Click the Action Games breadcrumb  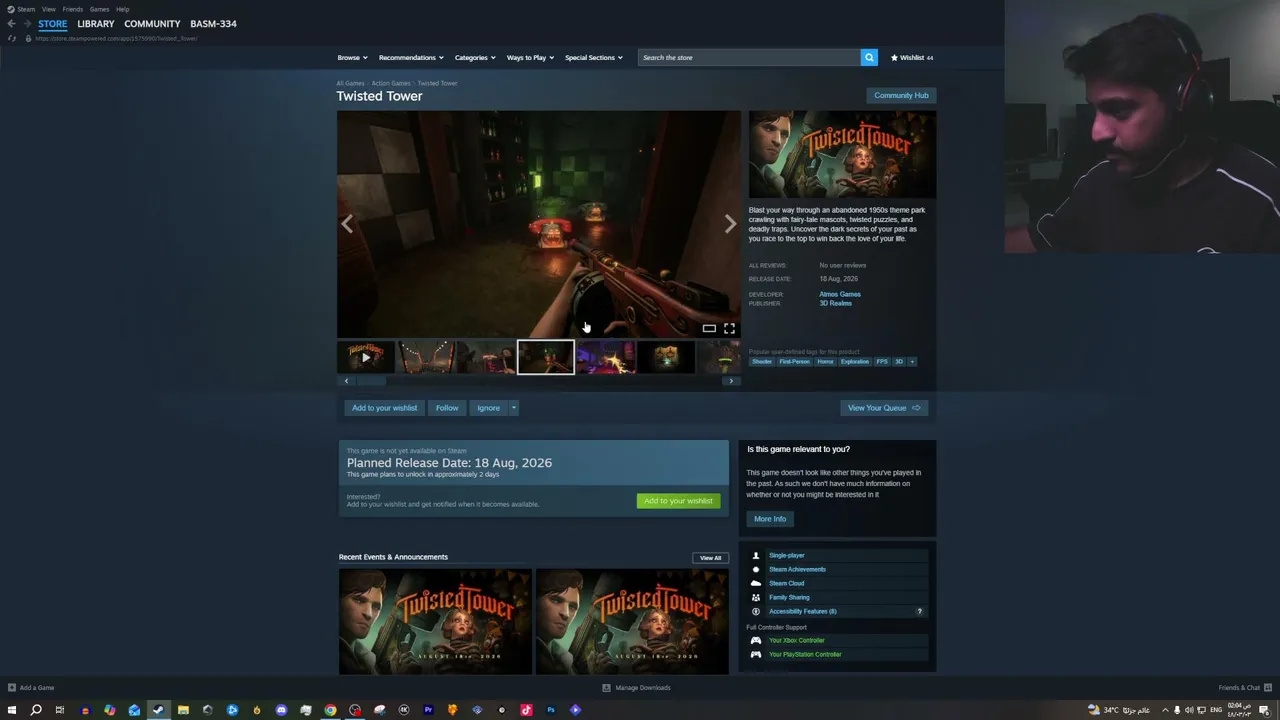click(391, 83)
